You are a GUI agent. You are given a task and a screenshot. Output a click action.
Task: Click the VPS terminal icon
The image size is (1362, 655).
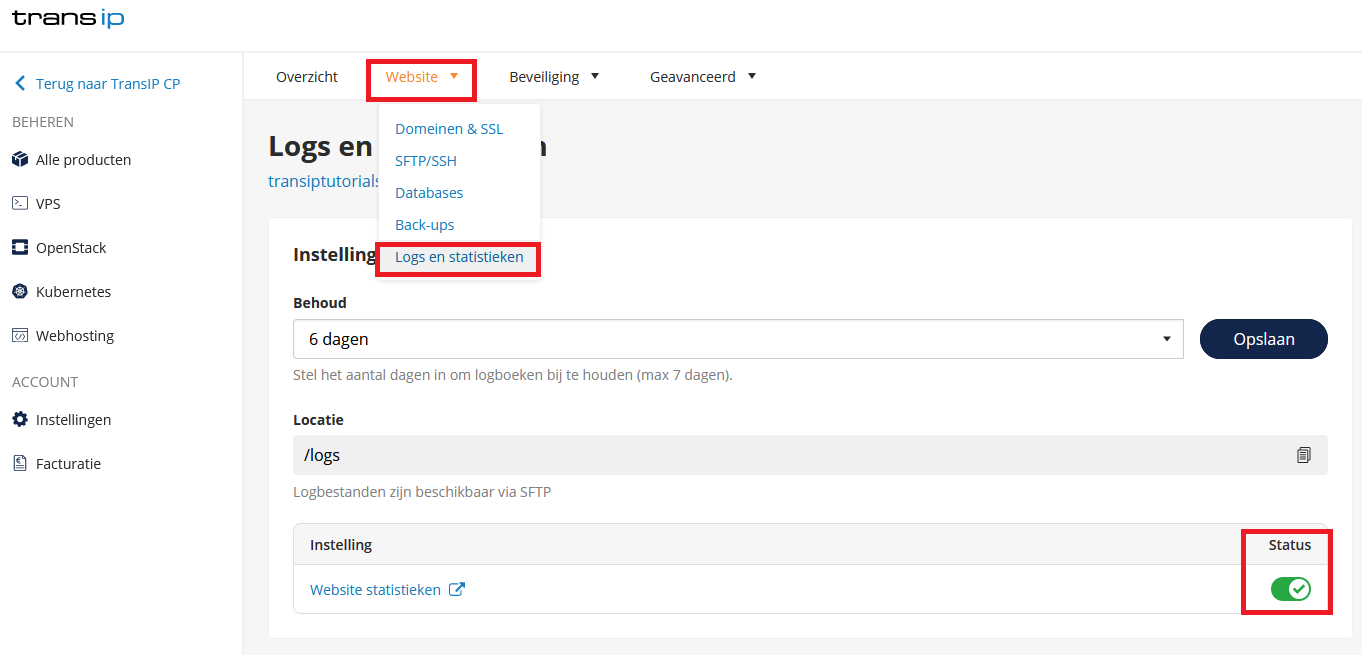[x=20, y=204]
